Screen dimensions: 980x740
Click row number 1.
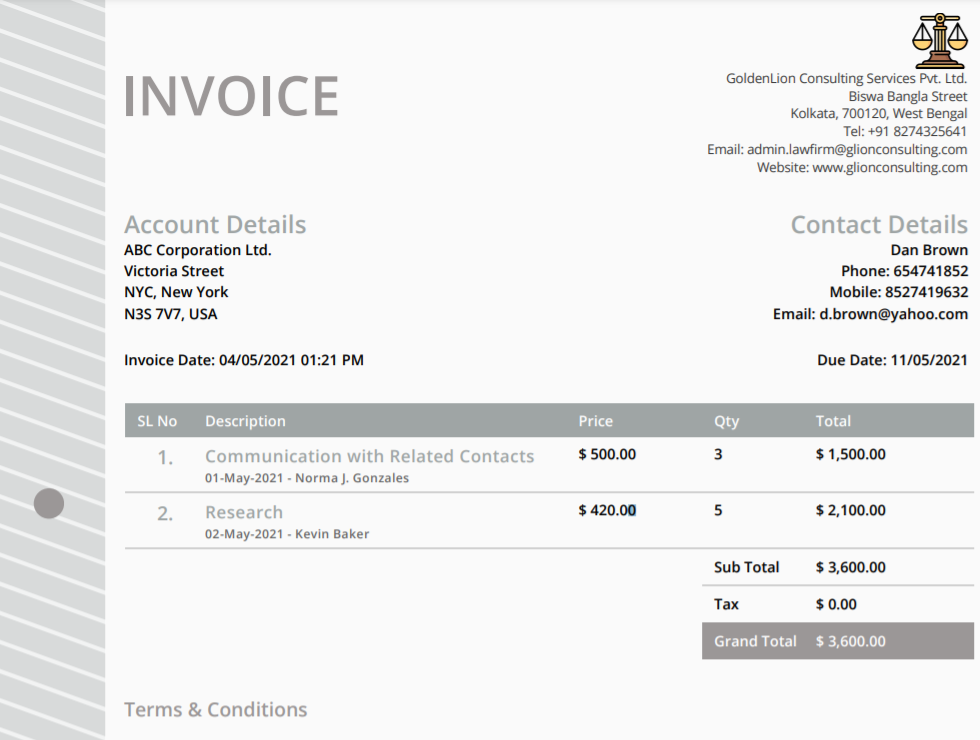pyautogui.click(x=165, y=458)
